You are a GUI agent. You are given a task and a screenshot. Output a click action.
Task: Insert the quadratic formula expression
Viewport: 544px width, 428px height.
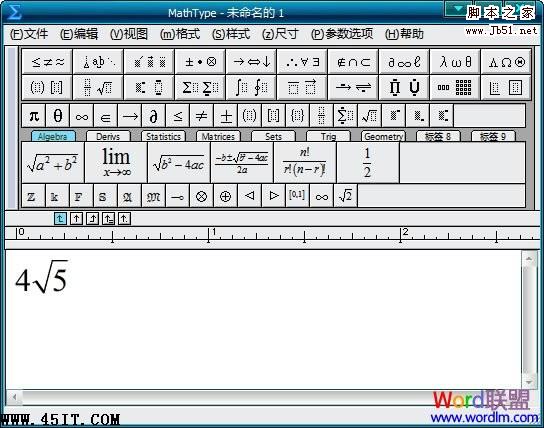tap(242, 162)
